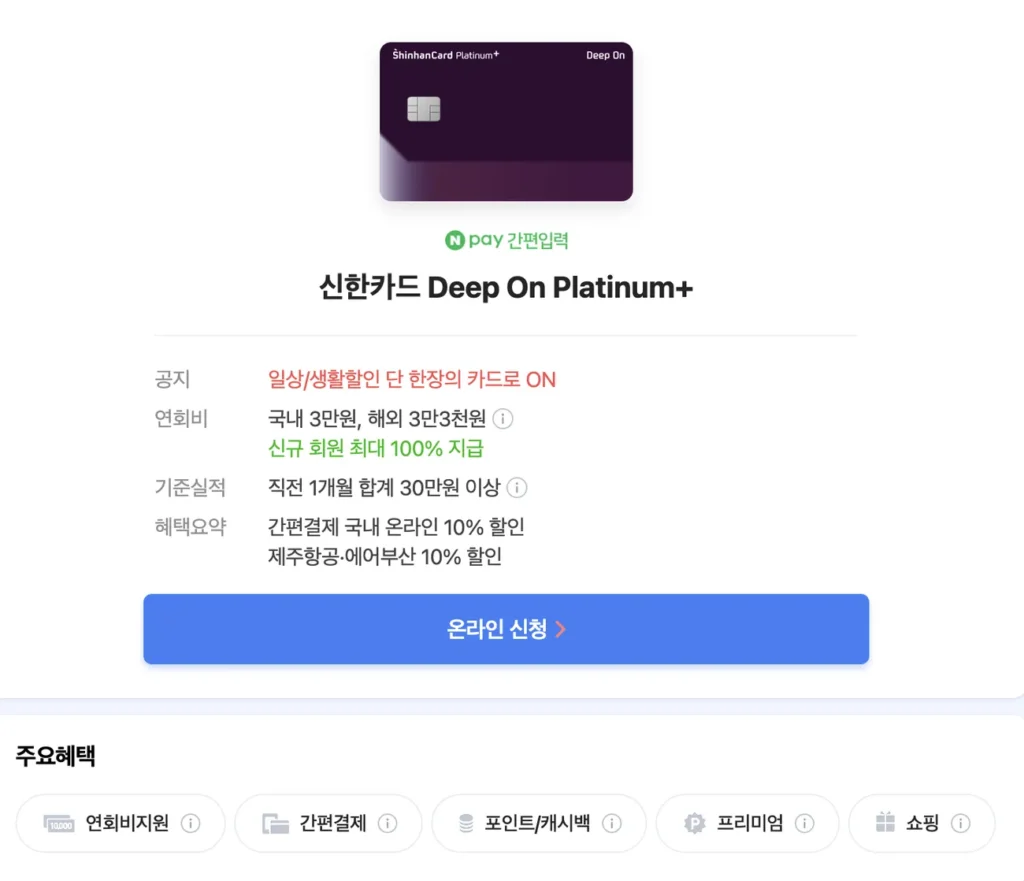Select the 프리미엄 benefit chip
Viewport: 1024px width, 881px height.
[x=747, y=824]
